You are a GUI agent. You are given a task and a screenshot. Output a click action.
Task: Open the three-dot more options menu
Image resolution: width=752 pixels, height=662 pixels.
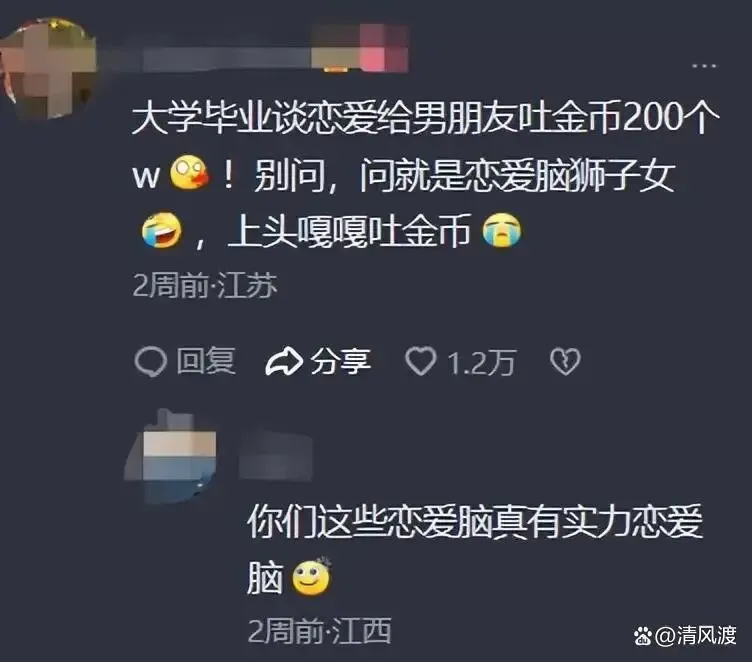click(x=704, y=65)
